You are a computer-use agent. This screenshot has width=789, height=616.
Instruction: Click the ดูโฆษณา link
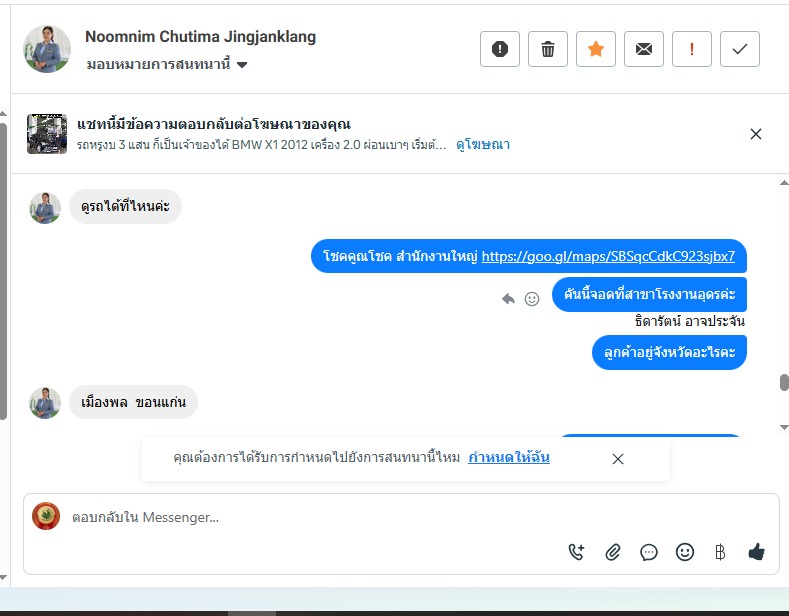[x=483, y=145]
